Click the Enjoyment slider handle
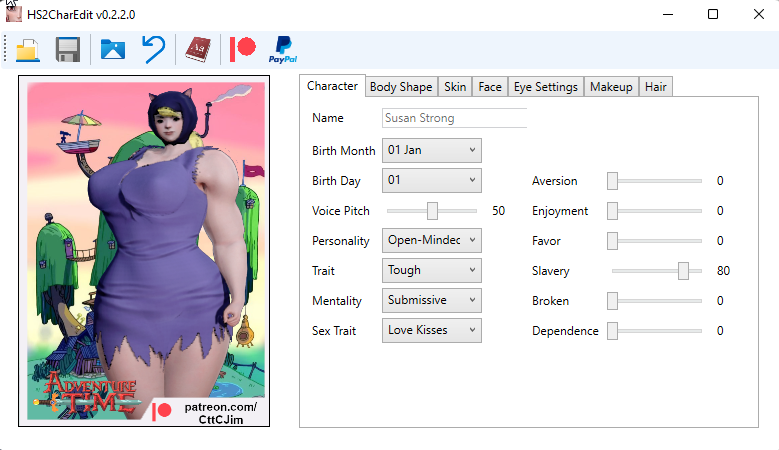779x450 pixels. [x=613, y=211]
